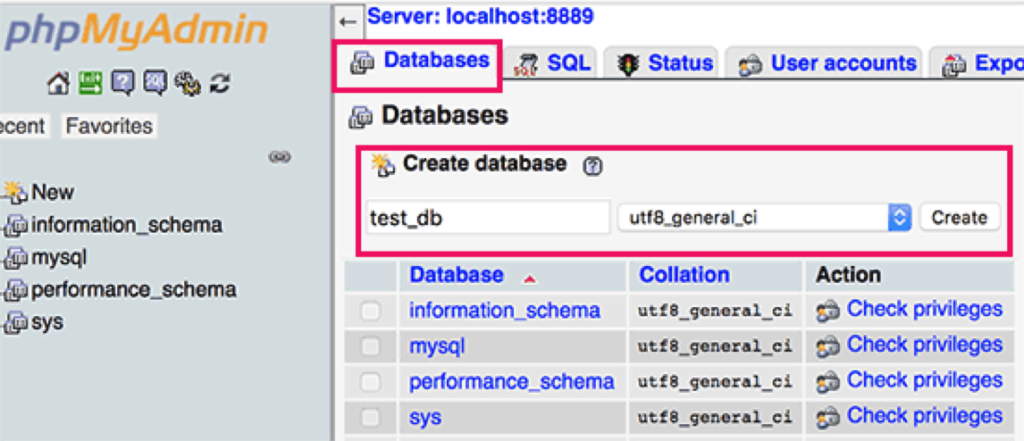
Task: Open phpMyAdmin documentation question-mark icon
Action: point(123,83)
